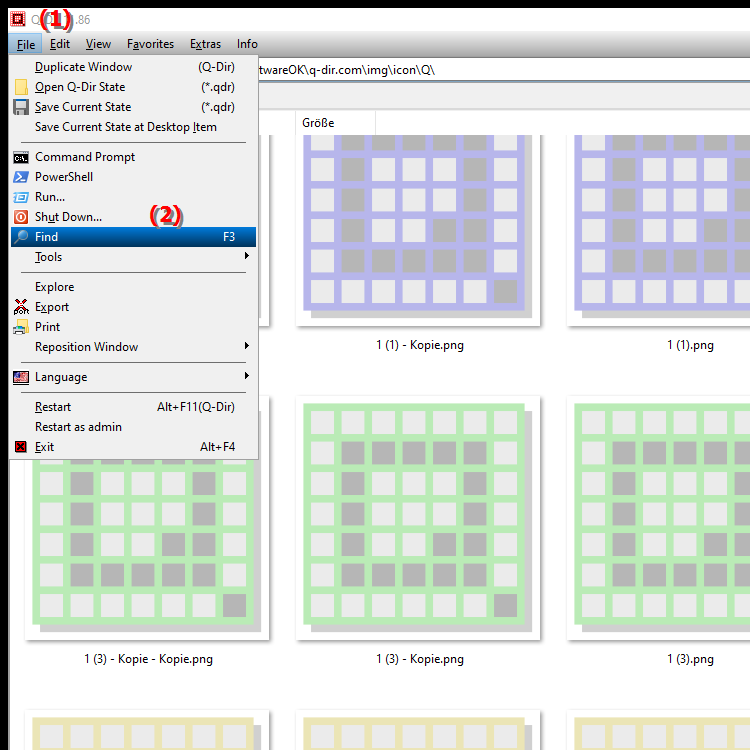
Task: Click file name 1 (3) - Kopie - Kopie.png
Action: [x=149, y=659]
